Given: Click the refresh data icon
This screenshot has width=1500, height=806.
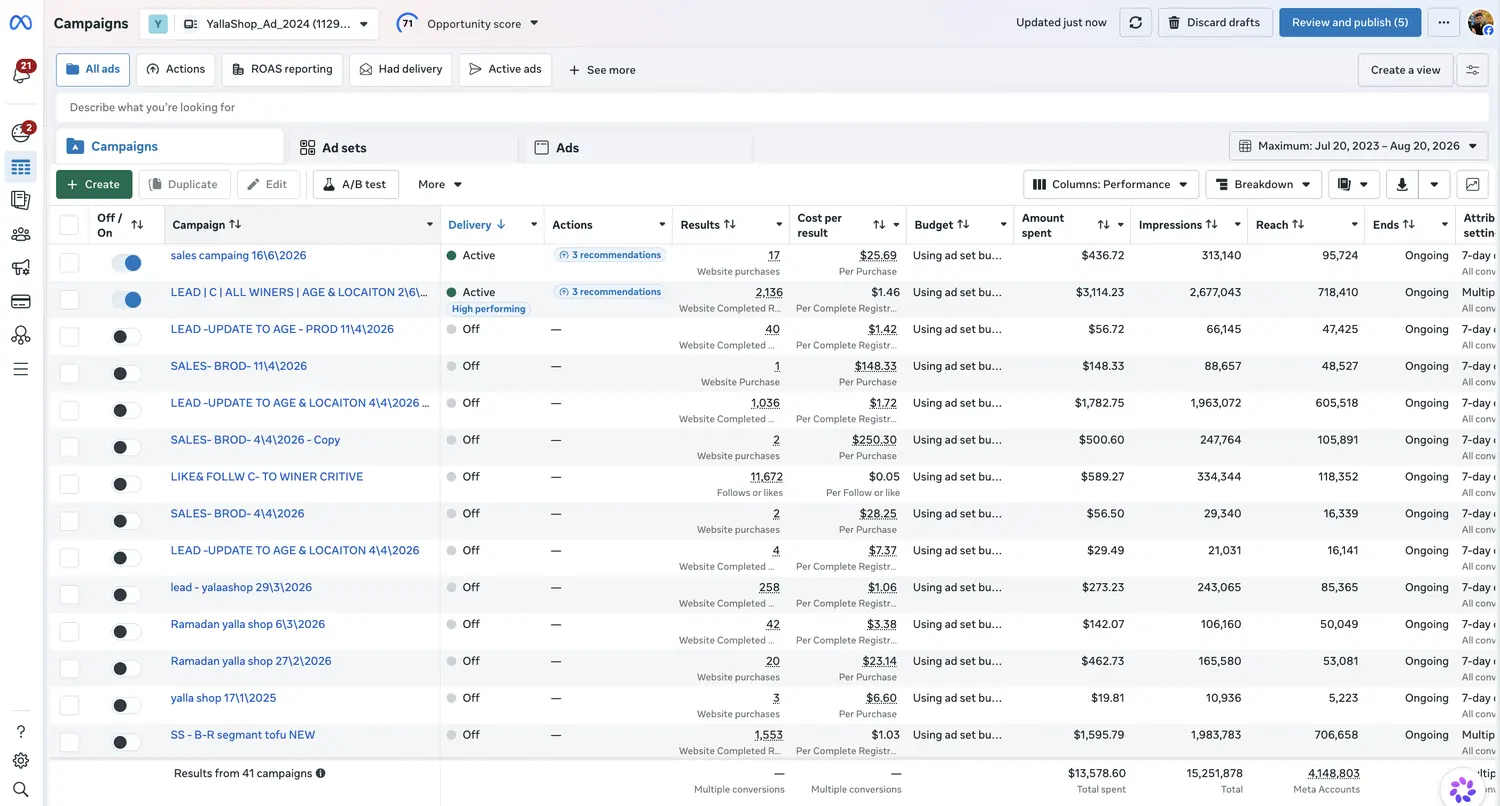Looking at the screenshot, I should [1135, 23].
